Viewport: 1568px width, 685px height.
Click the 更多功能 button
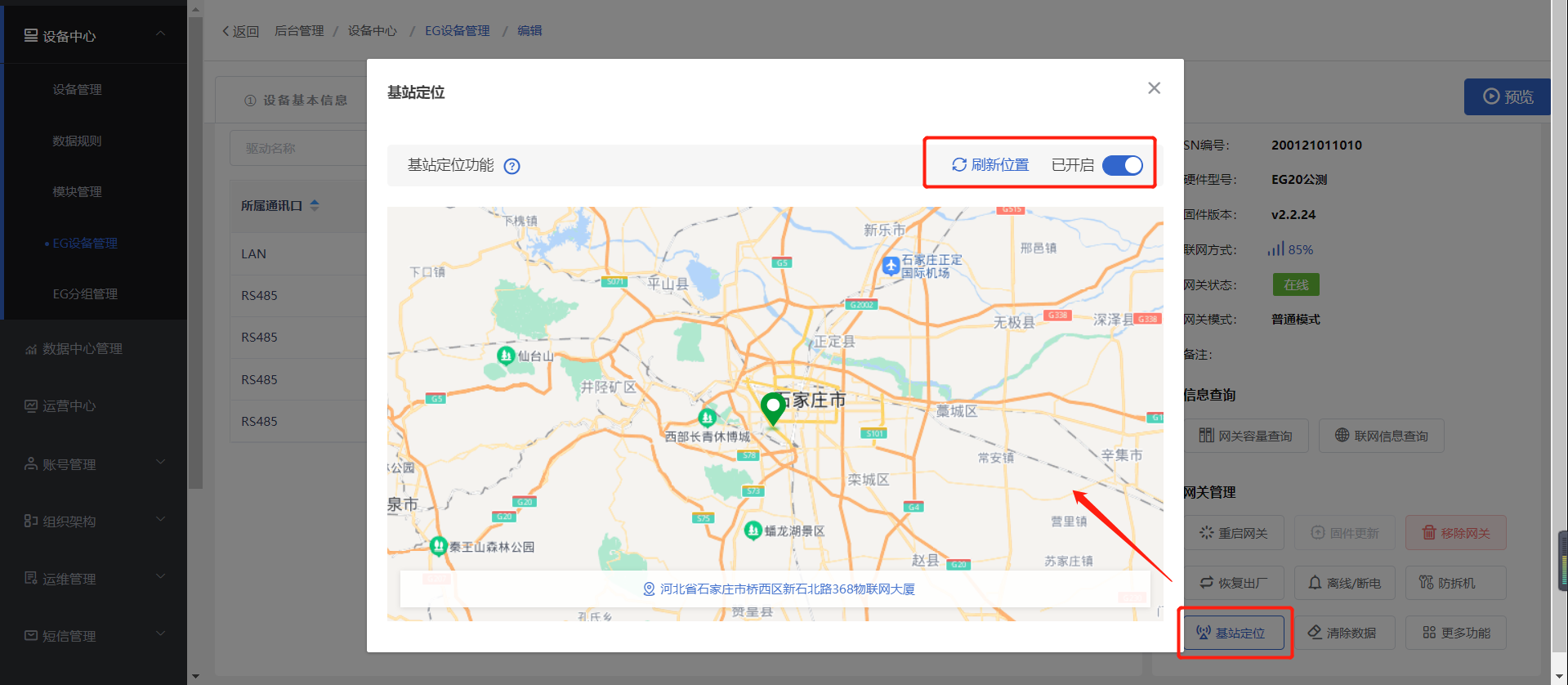coord(1456,633)
